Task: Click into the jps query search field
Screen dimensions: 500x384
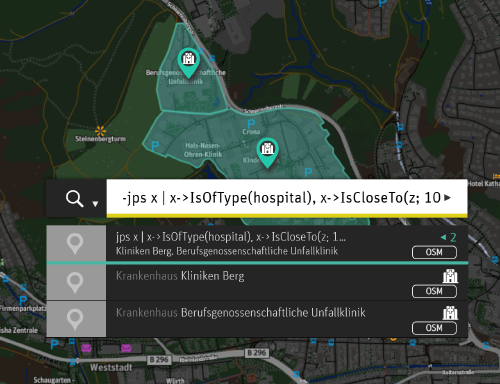Action: pyautogui.click(x=287, y=198)
